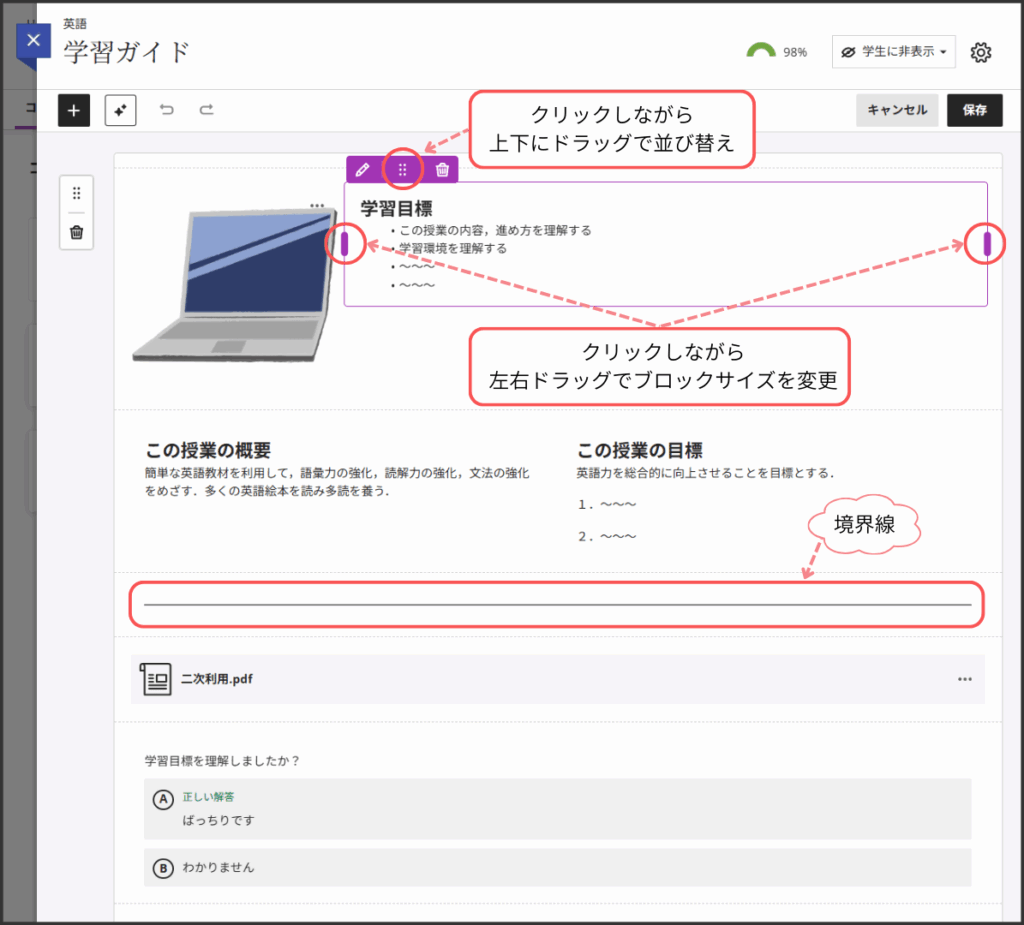Open 学生に非表示 visibility dropdown
Screen dimensions: 1024x925
[893, 52]
